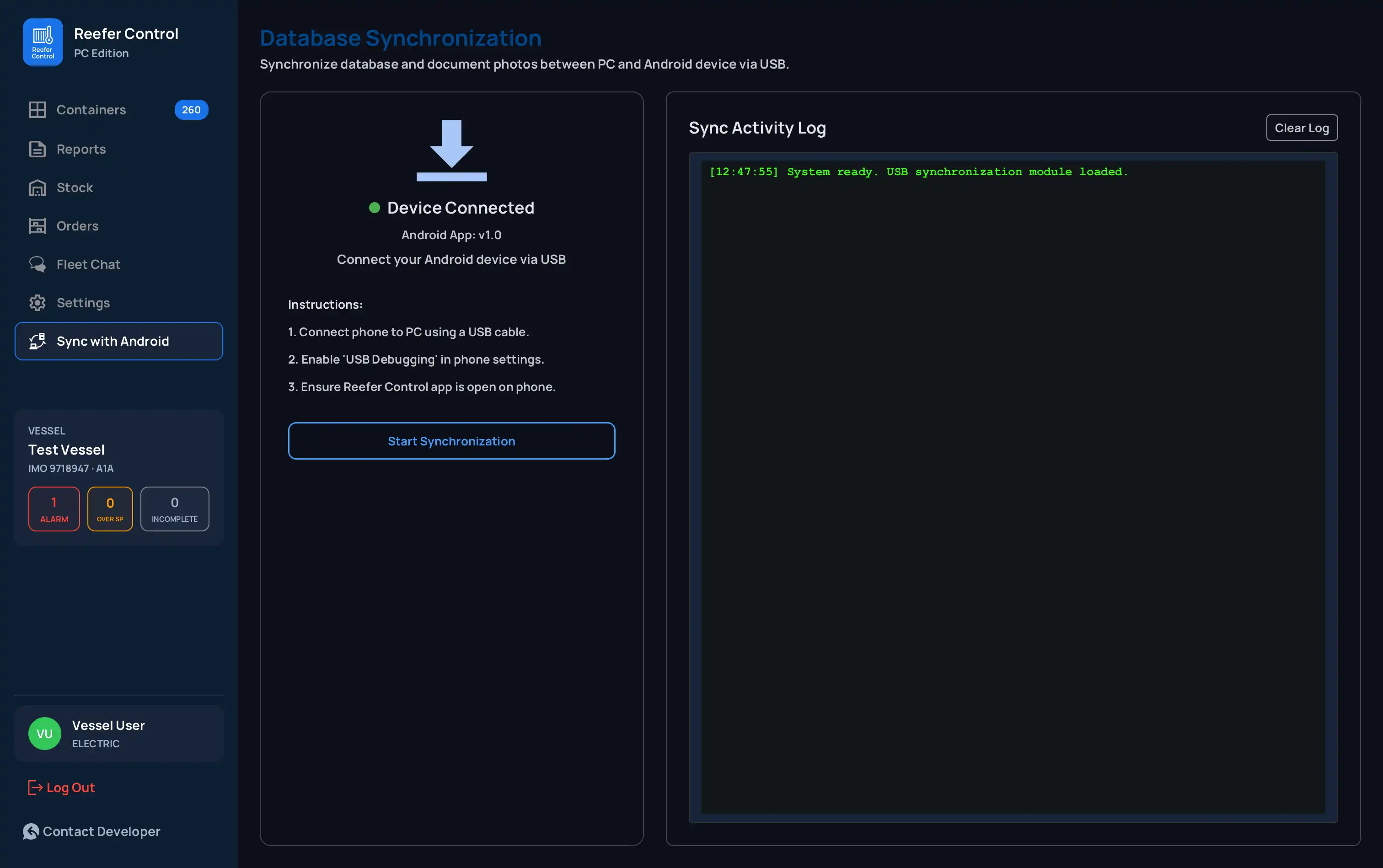Image resolution: width=1383 pixels, height=868 pixels.
Task: Click the Test Vessel name
Action: click(67, 450)
